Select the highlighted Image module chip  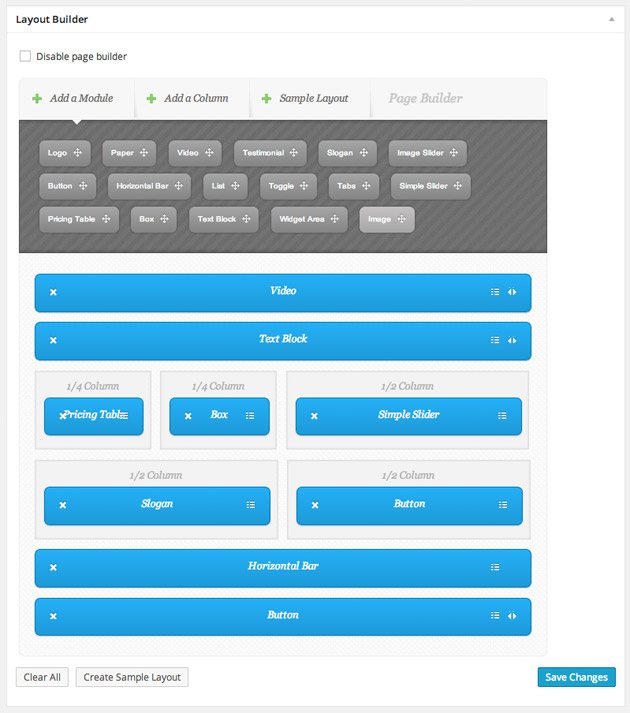(387, 219)
